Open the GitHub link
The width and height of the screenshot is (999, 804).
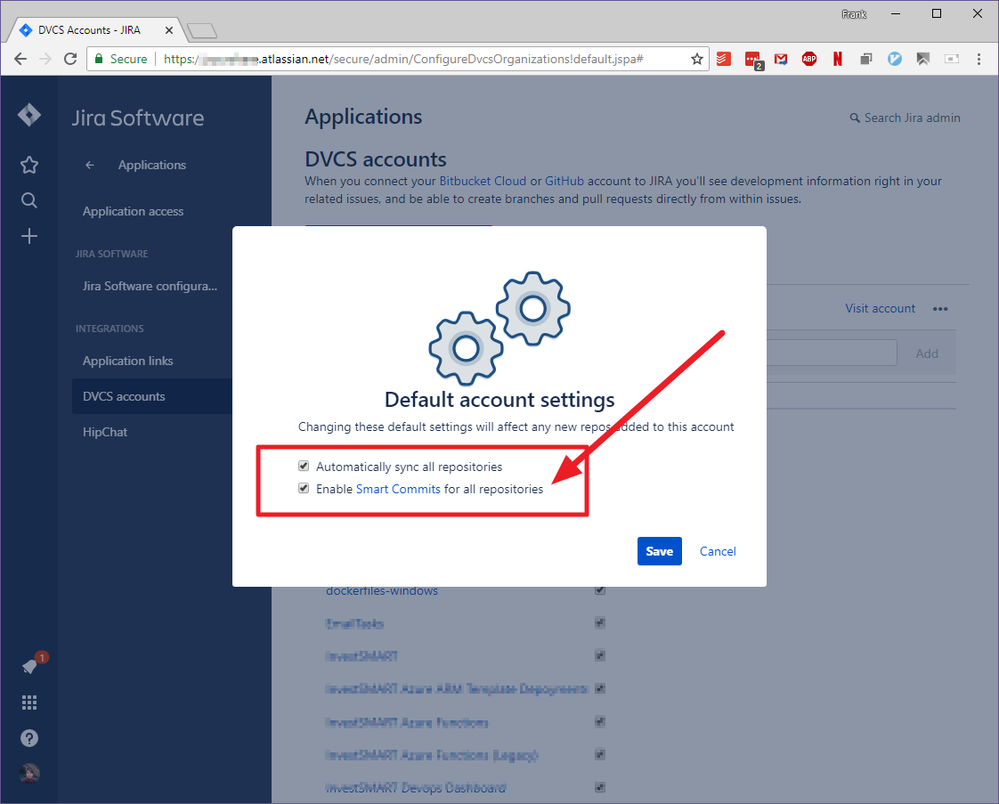[564, 181]
